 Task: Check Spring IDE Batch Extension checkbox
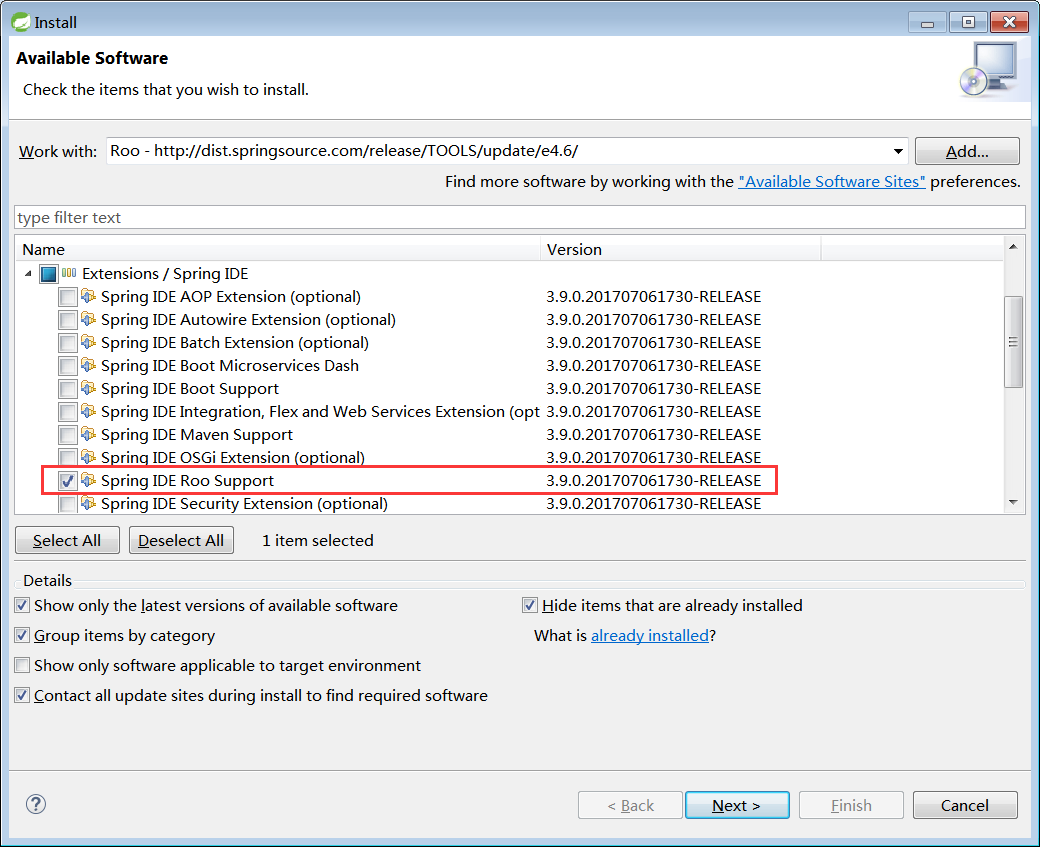coord(68,343)
